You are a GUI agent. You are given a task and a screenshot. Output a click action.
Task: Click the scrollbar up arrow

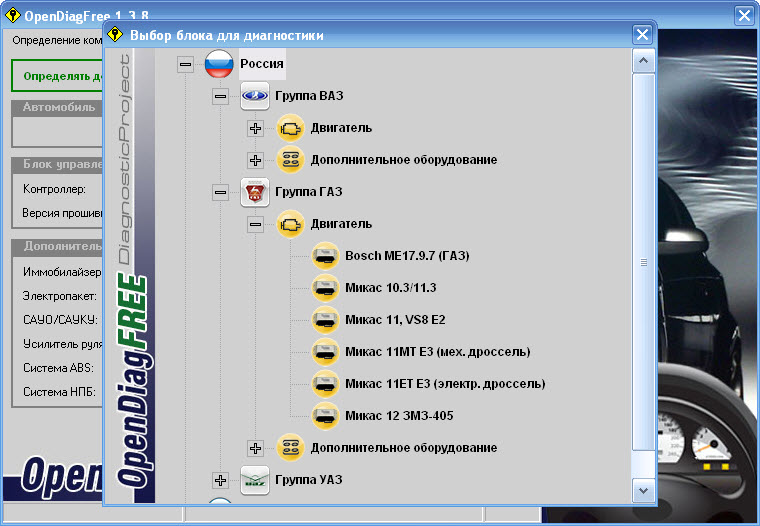644,61
